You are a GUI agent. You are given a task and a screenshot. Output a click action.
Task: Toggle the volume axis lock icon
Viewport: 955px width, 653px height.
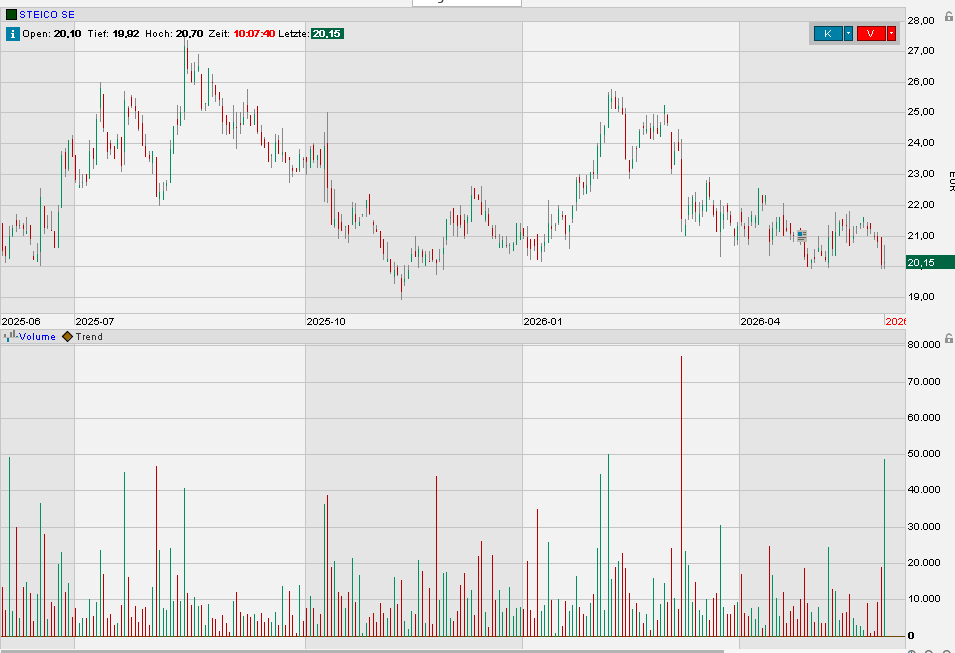click(948, 338)
